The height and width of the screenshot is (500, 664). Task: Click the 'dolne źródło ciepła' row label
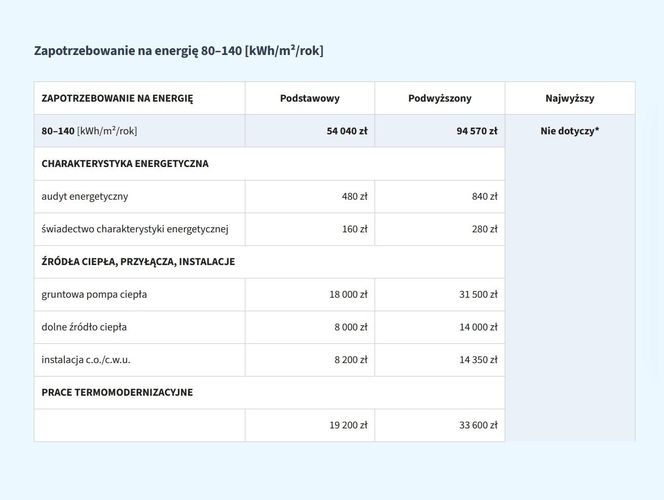pyautogui.click(x=84, y=327)
